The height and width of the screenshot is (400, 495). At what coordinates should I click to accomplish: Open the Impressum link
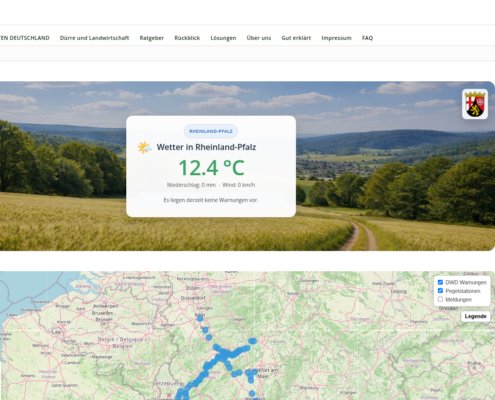[x=336, y=38]
